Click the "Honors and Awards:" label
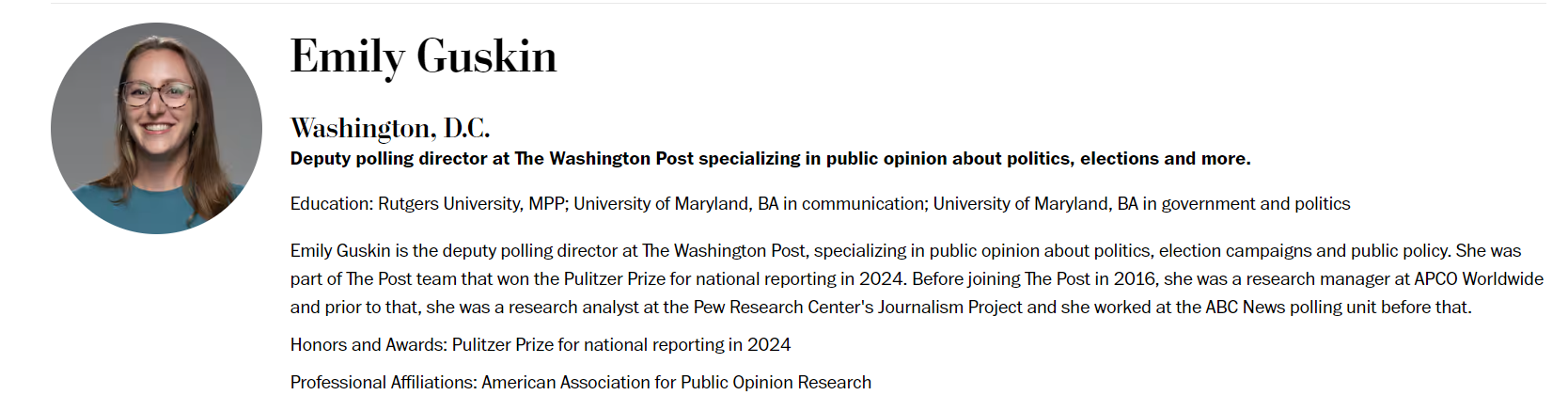 point(368,345)
